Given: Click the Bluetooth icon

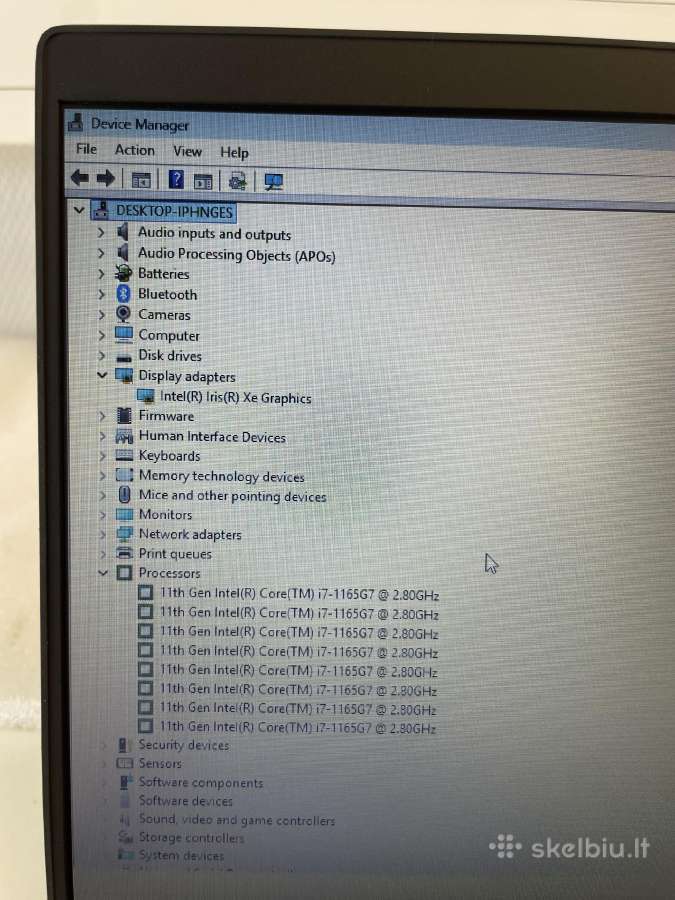Looking at the screenshot, I should pyautogui.click(x=123, y=294).
